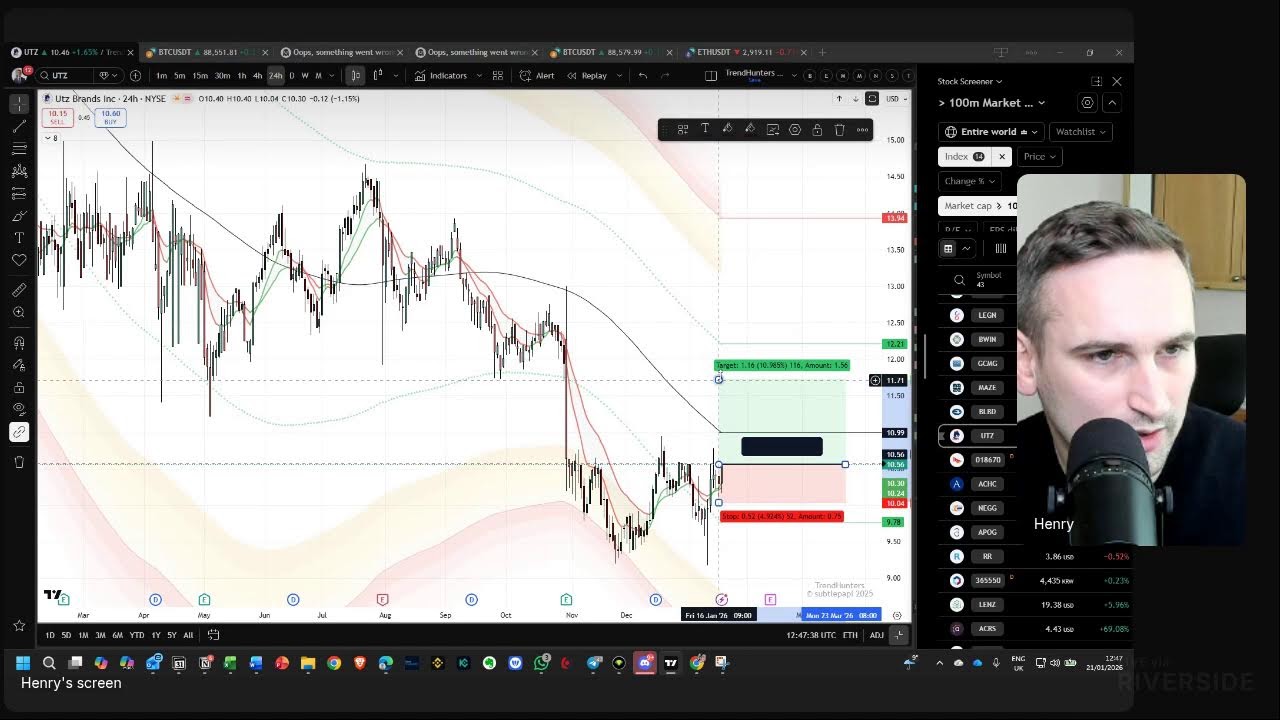Open the stock screener settings hexagon
This screenshot has width=1280, height=720.
[x=1087, y=103]
